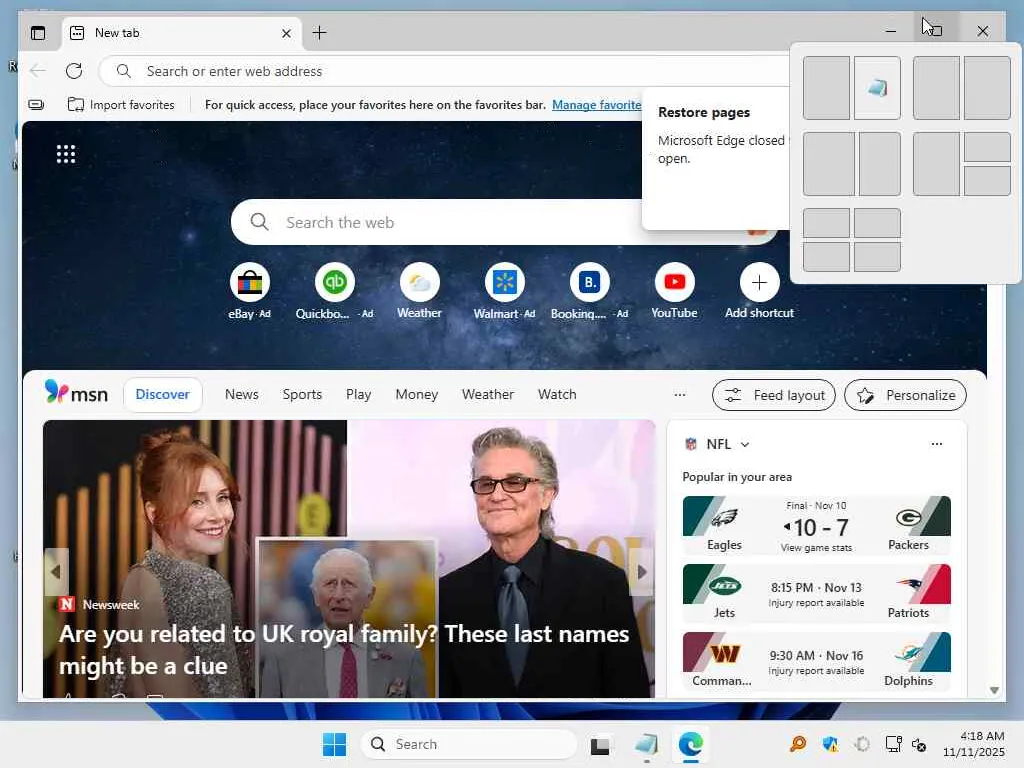The height and width of the screenshot is (768, 1024).
Task: Click the display network tray icon
Action: click(x=893, y=744)
